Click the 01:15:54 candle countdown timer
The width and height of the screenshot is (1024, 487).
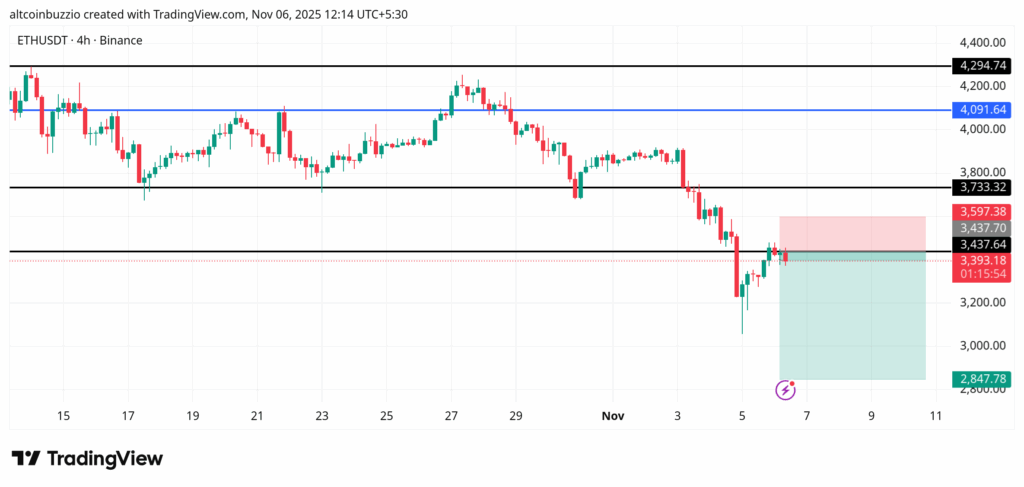(x=982, y=273)
